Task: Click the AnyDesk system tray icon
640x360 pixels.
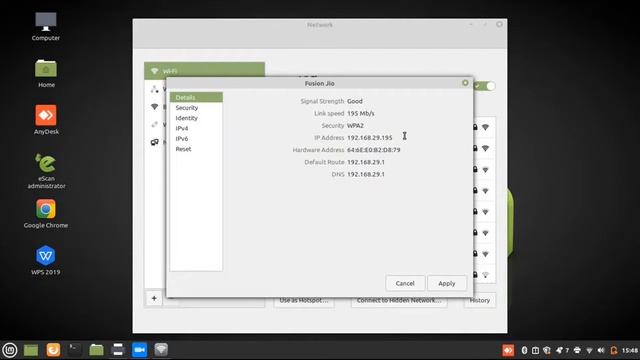Action: click(508, 350)
